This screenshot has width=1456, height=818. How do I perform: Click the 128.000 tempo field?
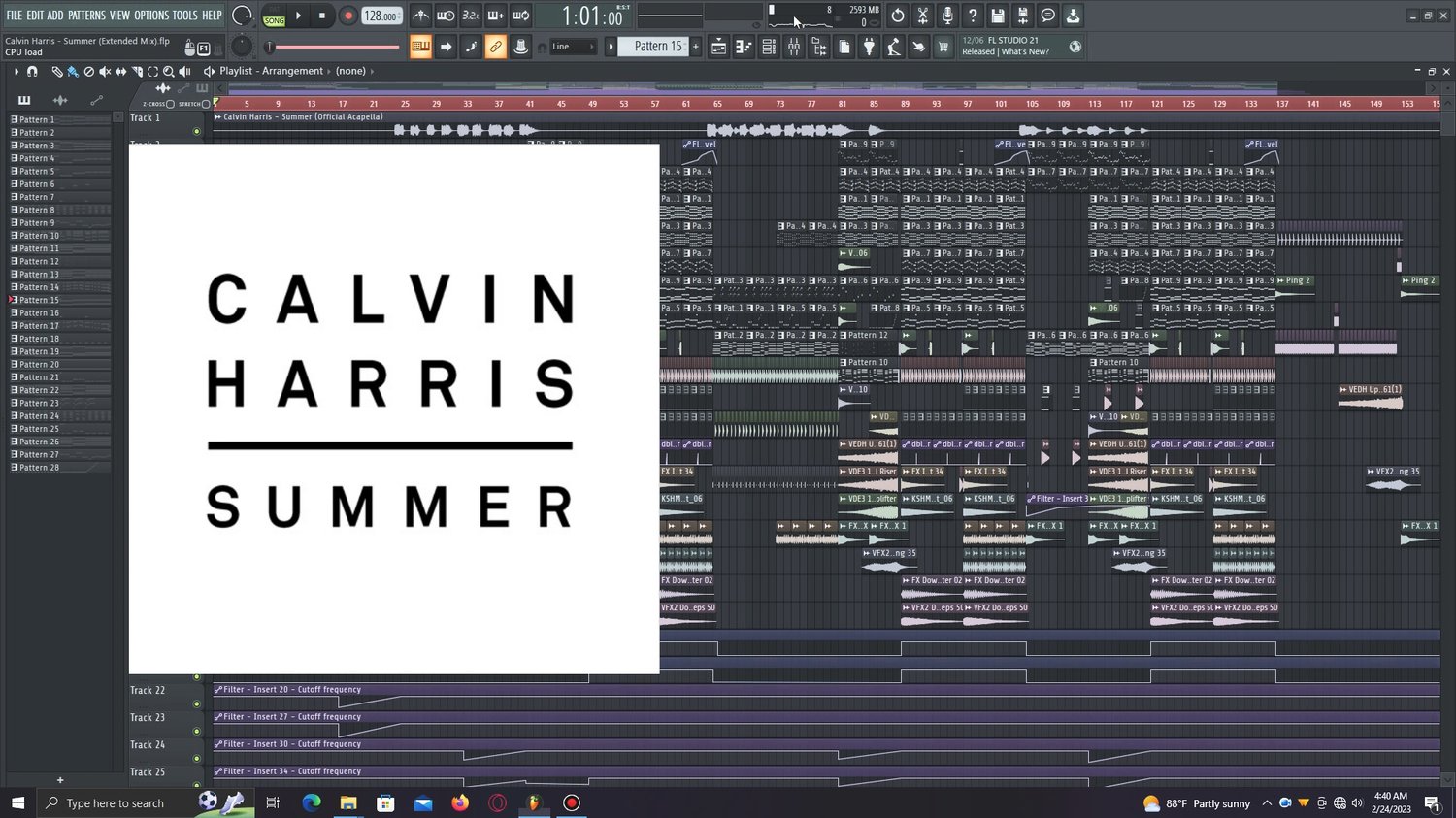click(x=381, y=16)
